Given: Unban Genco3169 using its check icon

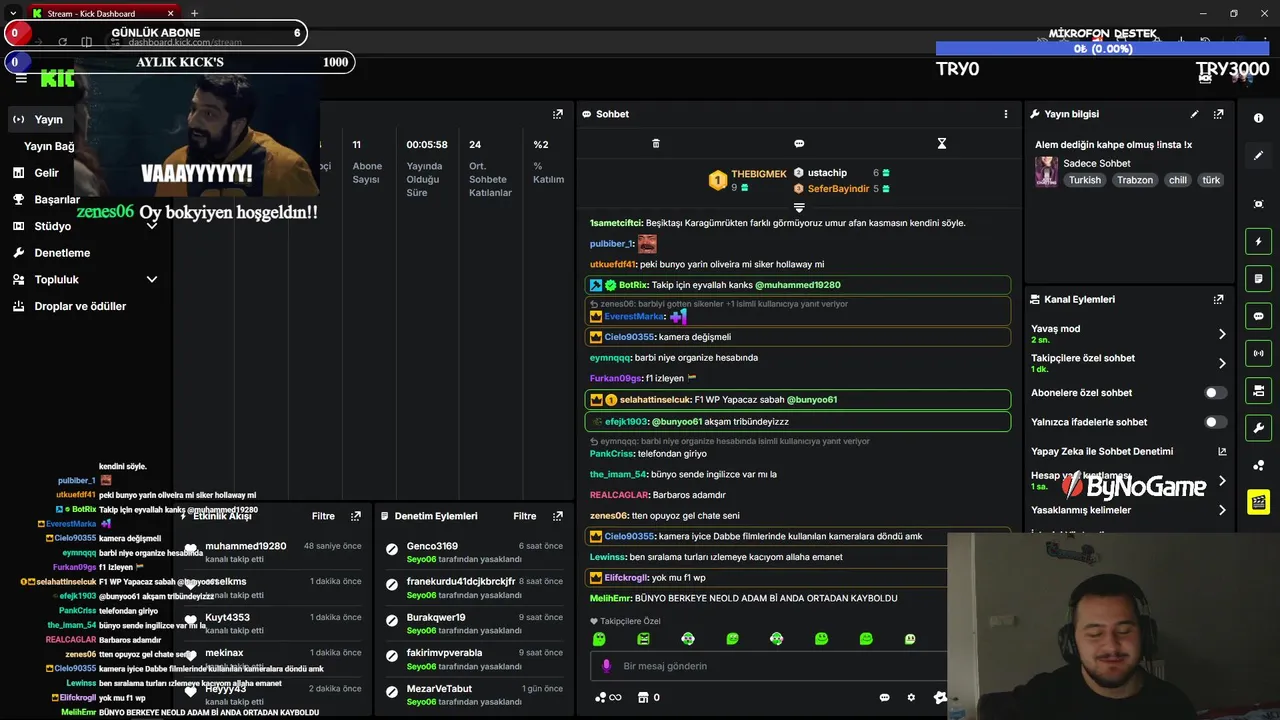Looking at the screenshot, I should [x=392, y=549].
